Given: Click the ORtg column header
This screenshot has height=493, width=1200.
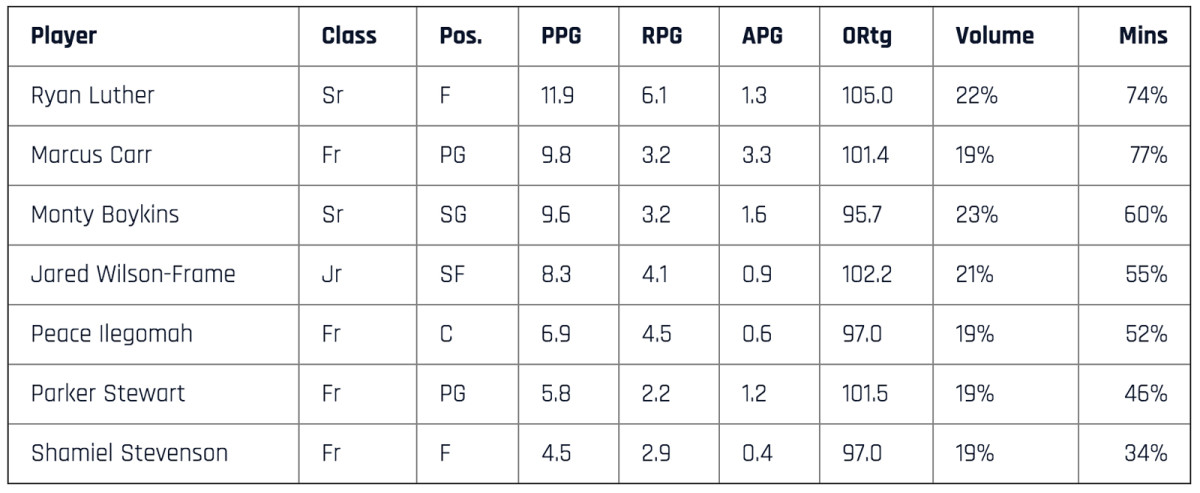Looking at the screenshot, I should (x=867, y=36).
